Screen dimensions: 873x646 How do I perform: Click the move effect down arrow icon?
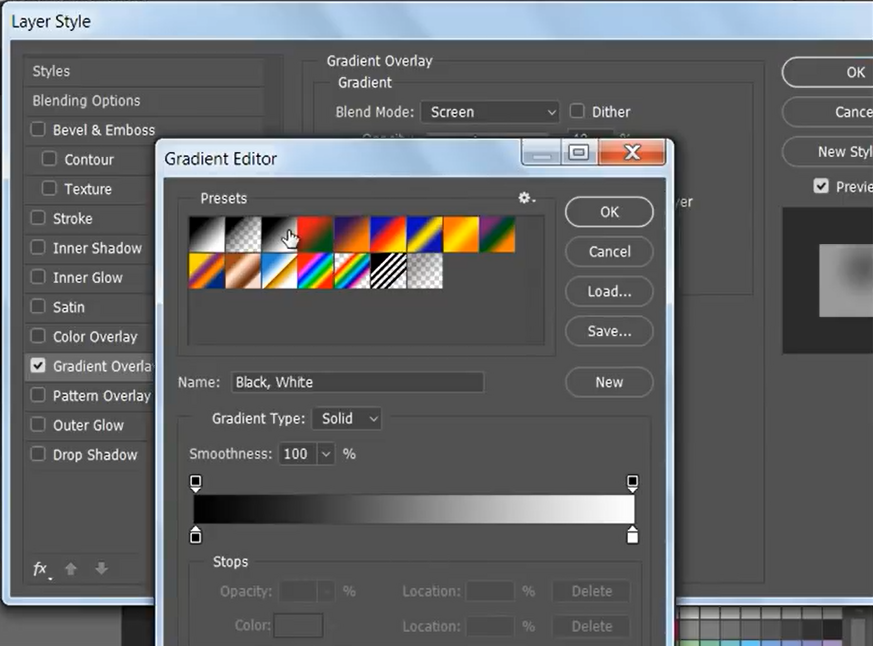[100, 569]
